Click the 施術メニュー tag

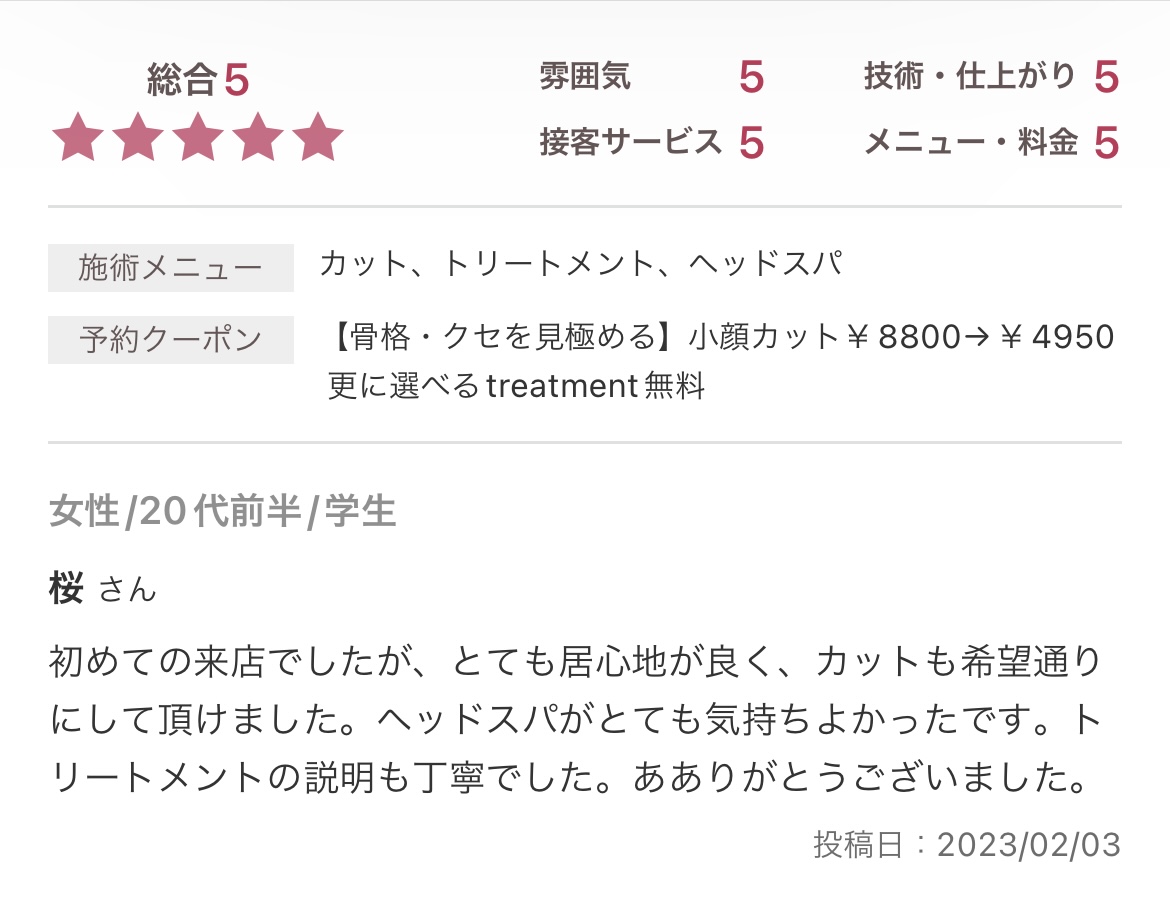(171, 268)
